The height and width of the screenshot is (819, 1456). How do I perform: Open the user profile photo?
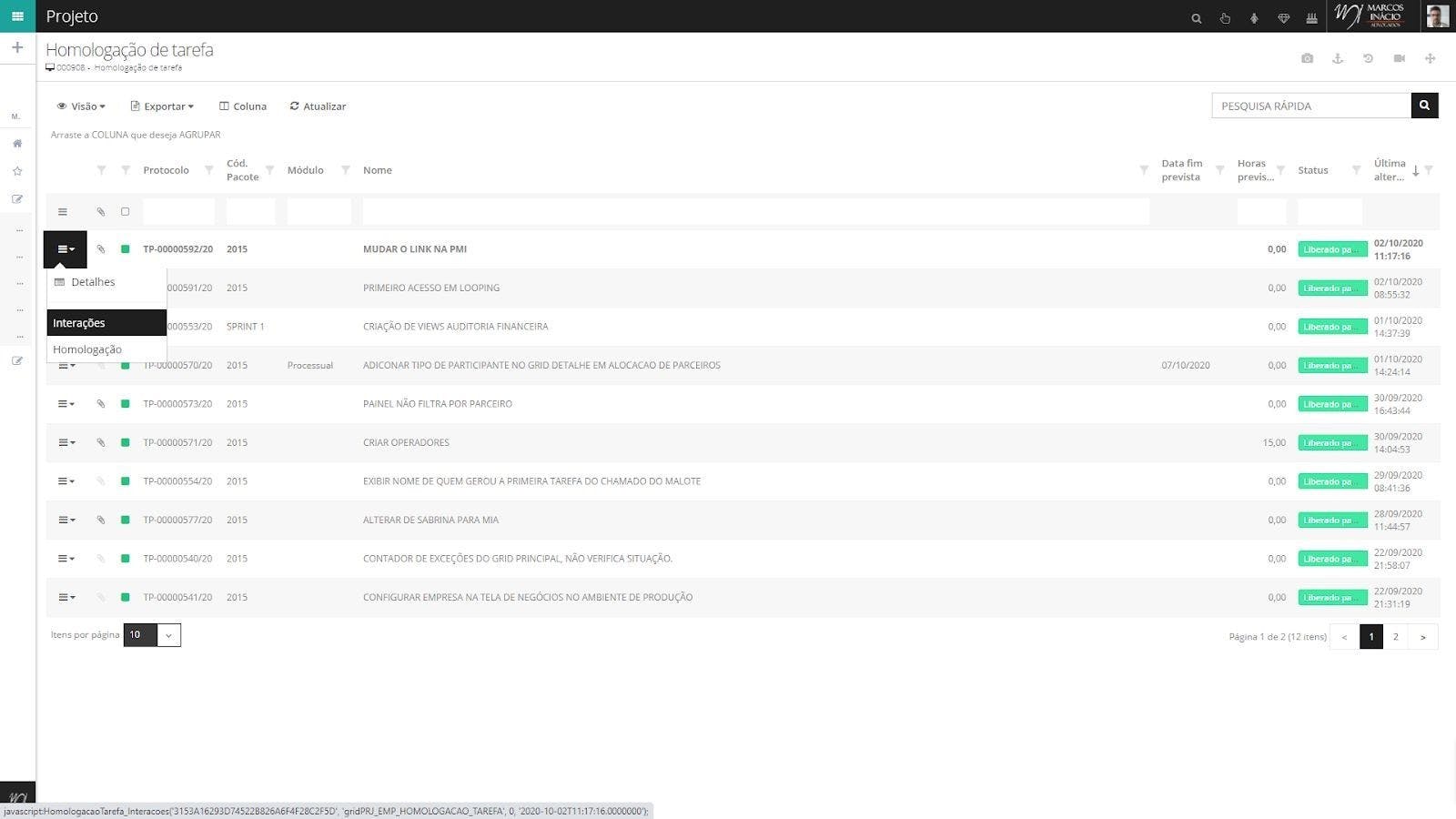1437,16
